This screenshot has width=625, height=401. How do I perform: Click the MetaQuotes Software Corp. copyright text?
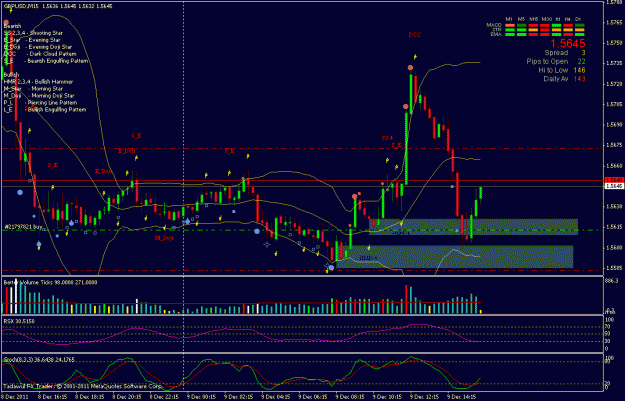83,386
